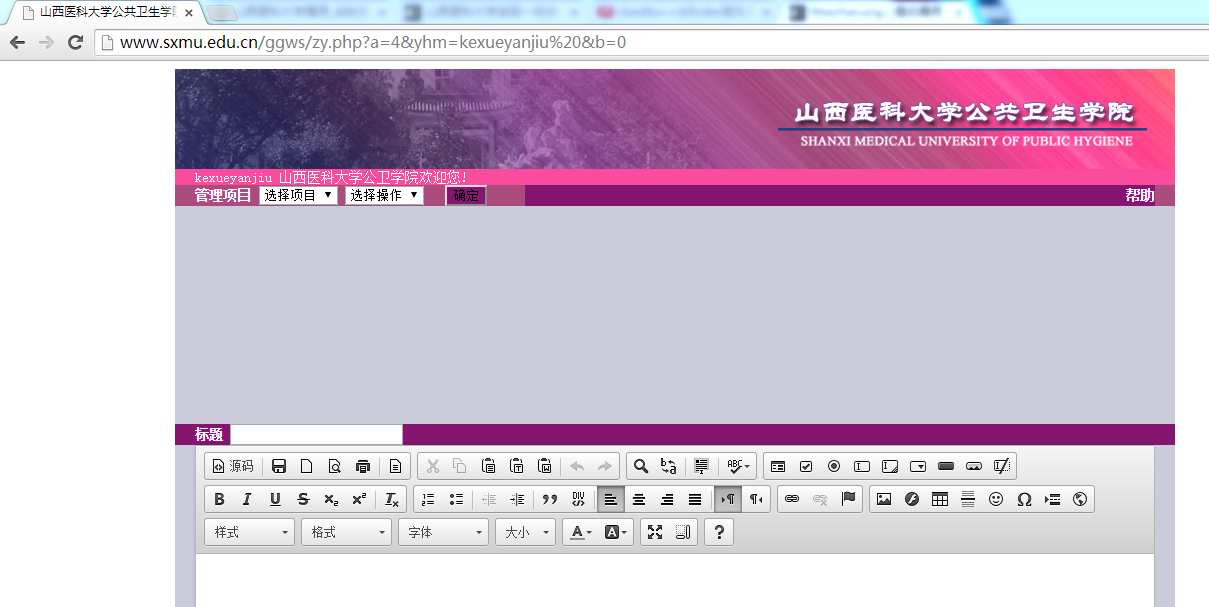Toggle Bold formatting
The height and width of the screenshot is (607, 1209).
[219, 499]
